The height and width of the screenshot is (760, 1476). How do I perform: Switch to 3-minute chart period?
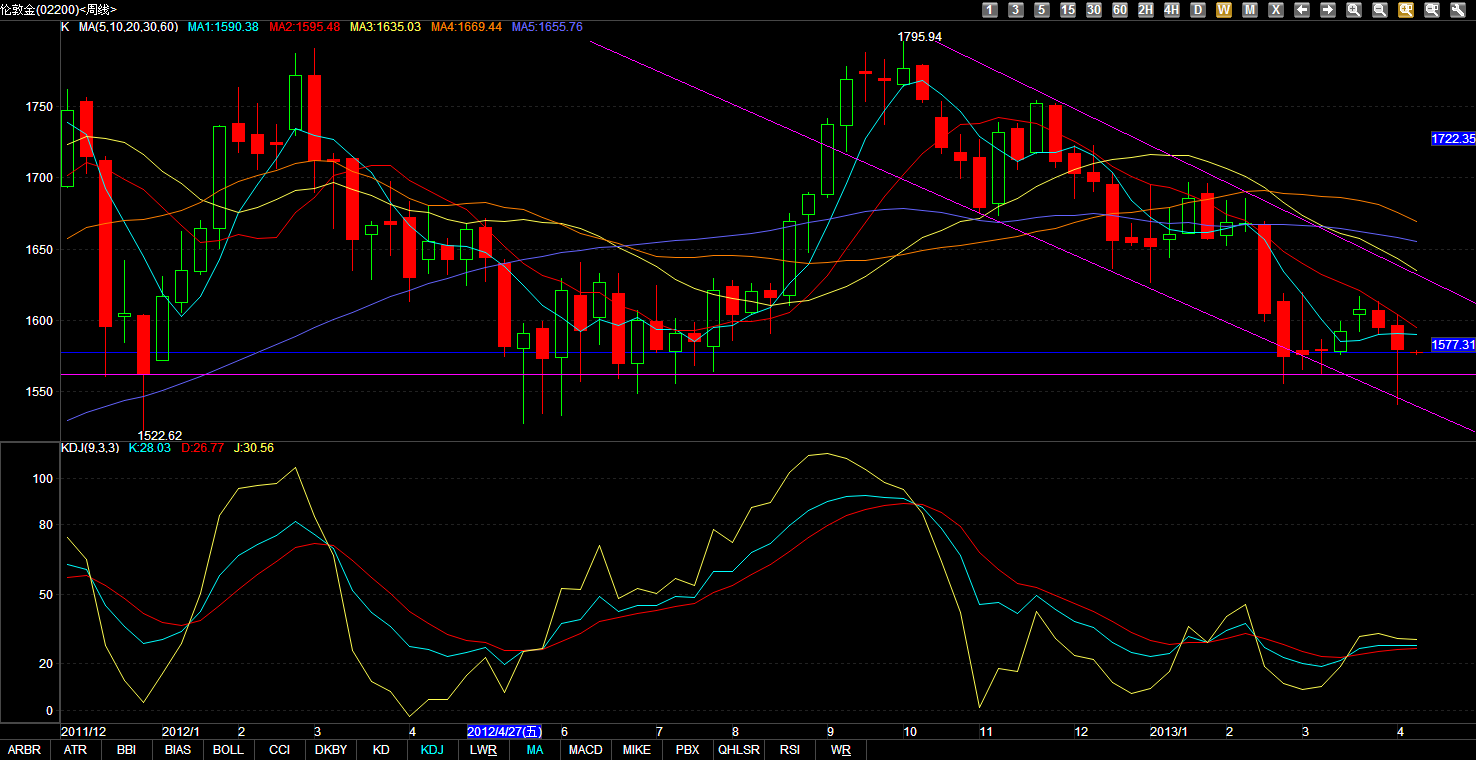[x=1016, y=10]
